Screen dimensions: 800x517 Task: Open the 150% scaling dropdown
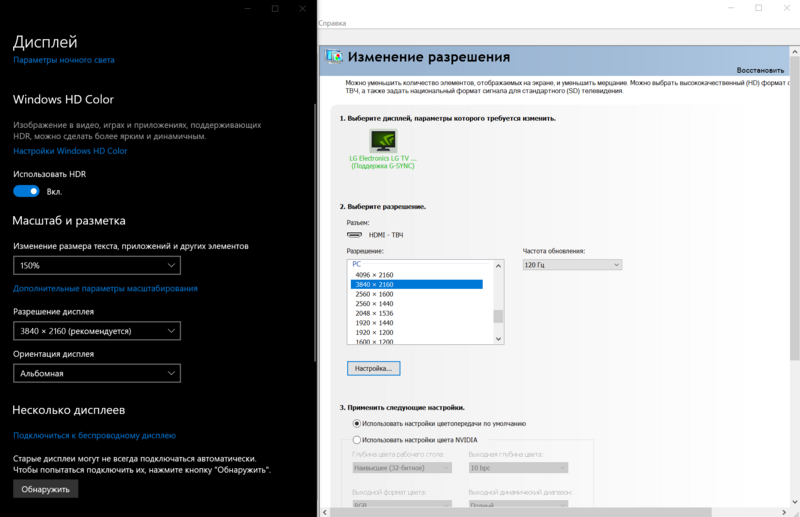(97, 266)
